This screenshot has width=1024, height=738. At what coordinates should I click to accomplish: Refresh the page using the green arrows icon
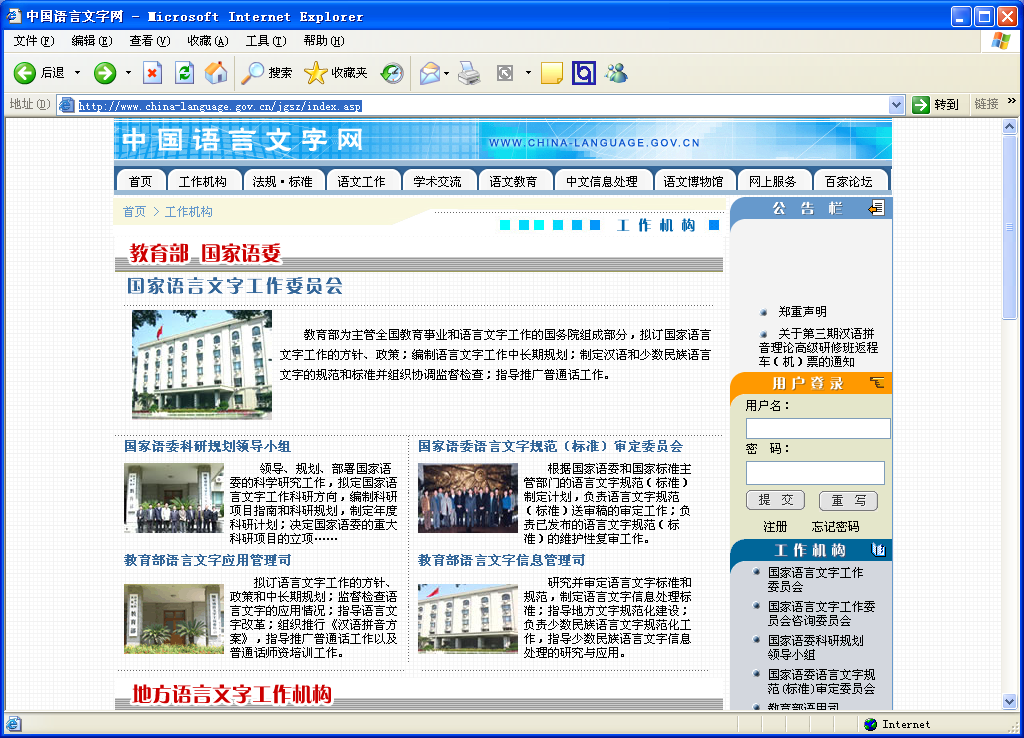184,73
